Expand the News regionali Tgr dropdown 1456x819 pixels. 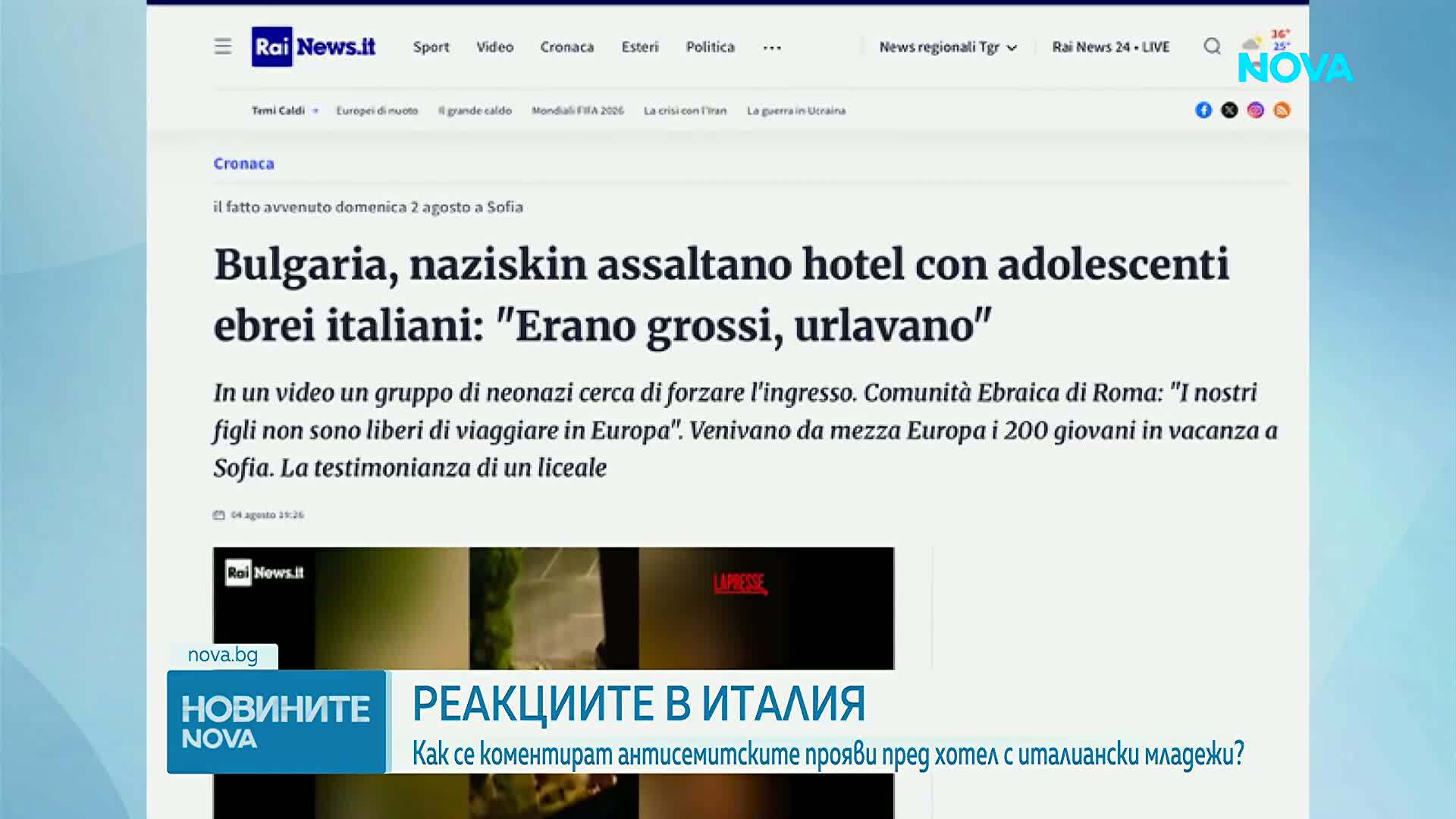948,47
